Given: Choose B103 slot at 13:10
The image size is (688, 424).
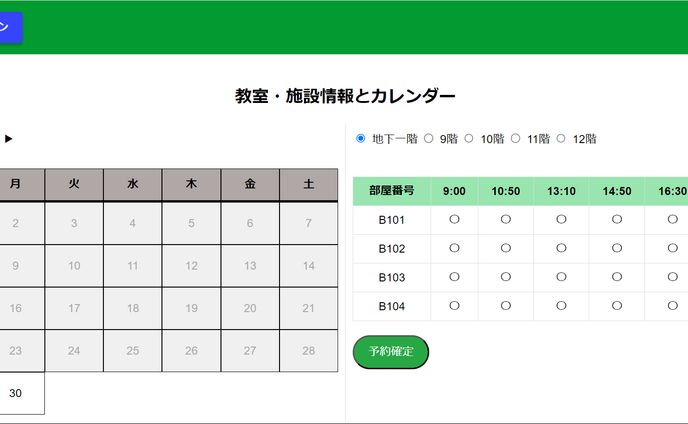Looking at the screenshot, I should coord(561,277).
